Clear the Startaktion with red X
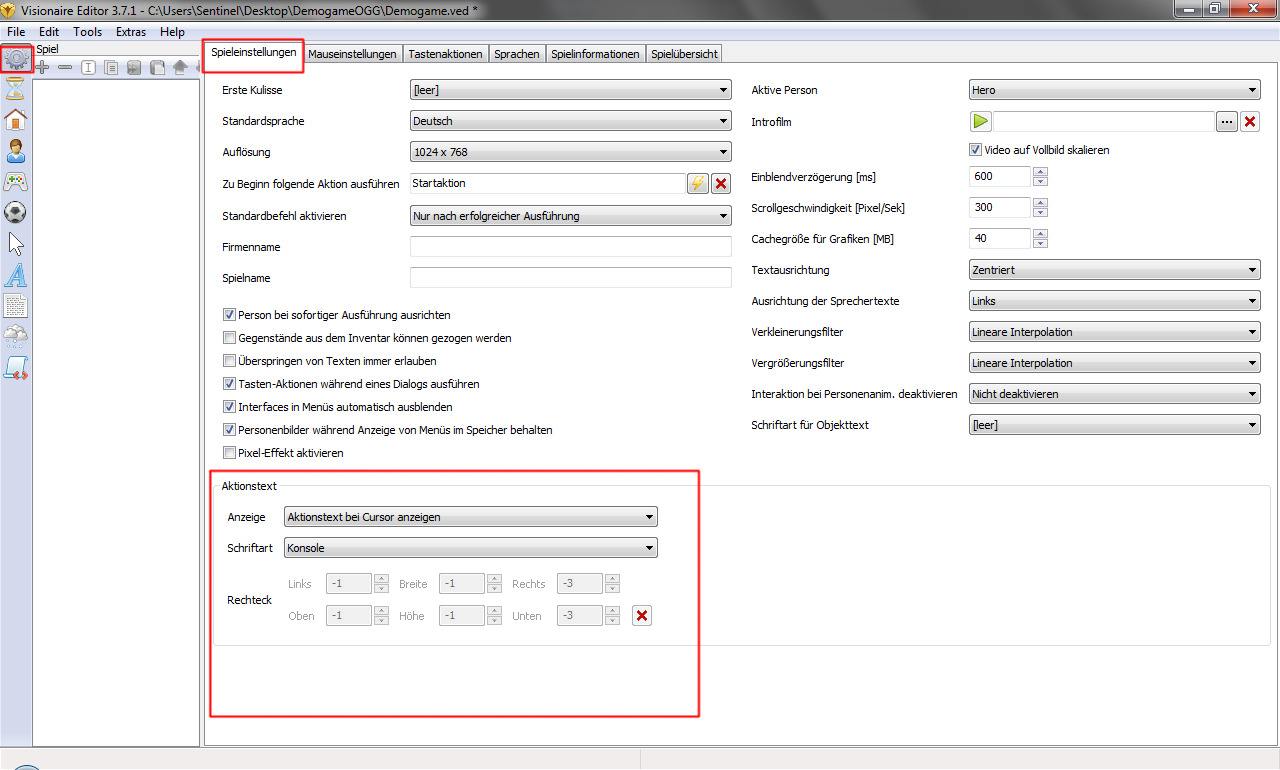The width and height of the screenshot is (1280, 770). pos(721,184)
